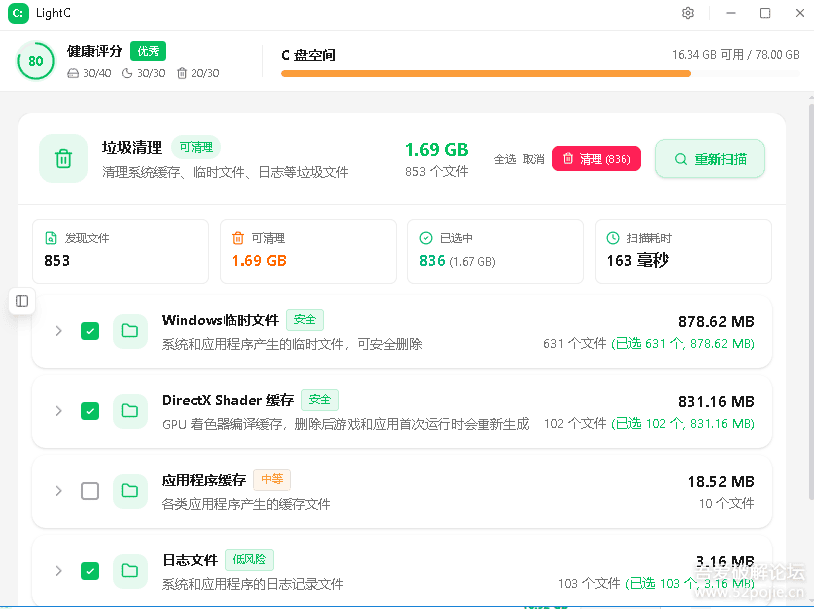Screen dimensions: 814x609
Task: Click the folder icon for DirectX Shader 缓存
Action: click(130, 411)
